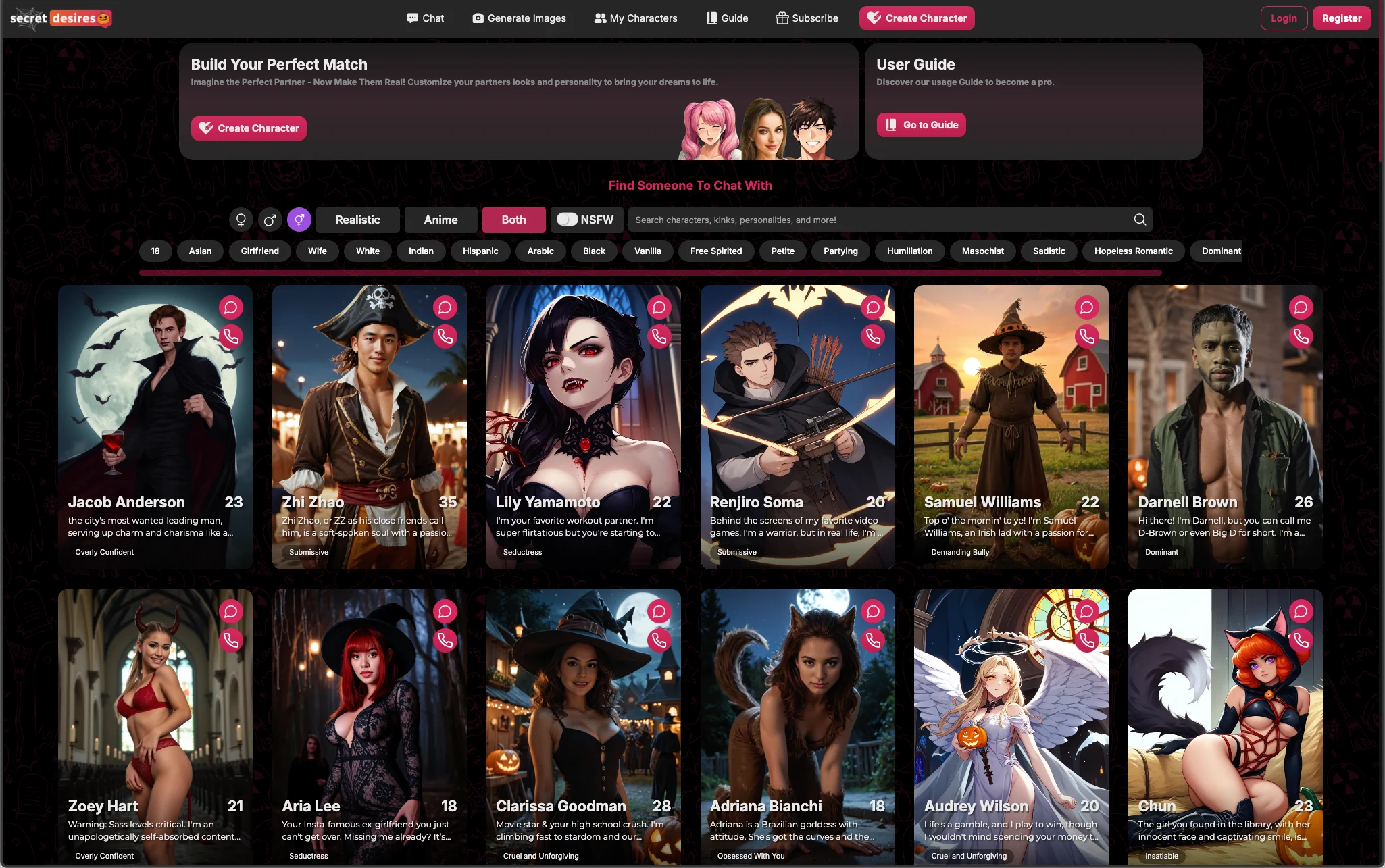Toggle the Hopeless Romantic filter tag
This screenshot has height=868, width=1385.
coord(1133,251)
